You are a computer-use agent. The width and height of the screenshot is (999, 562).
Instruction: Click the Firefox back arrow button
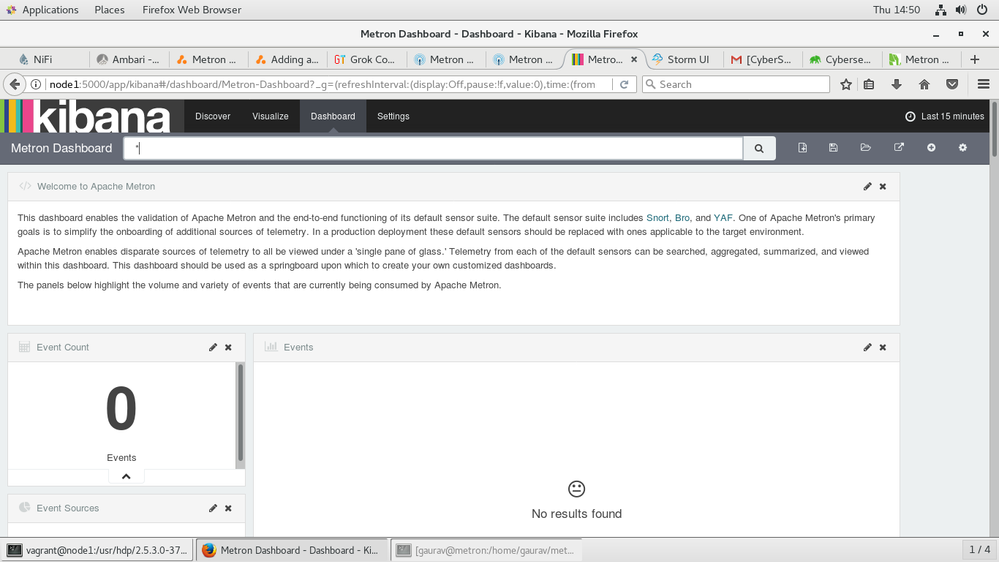coord(15,84)
